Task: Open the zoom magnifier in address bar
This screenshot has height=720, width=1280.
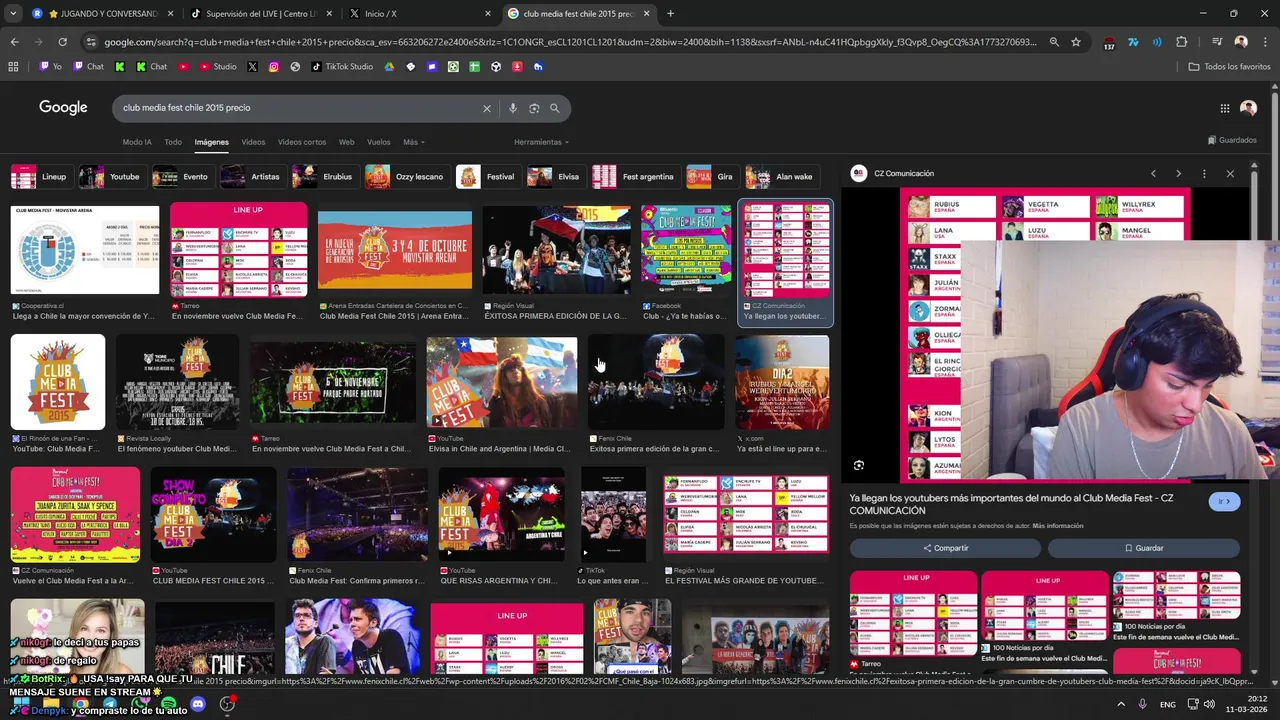Action: 1054,42
